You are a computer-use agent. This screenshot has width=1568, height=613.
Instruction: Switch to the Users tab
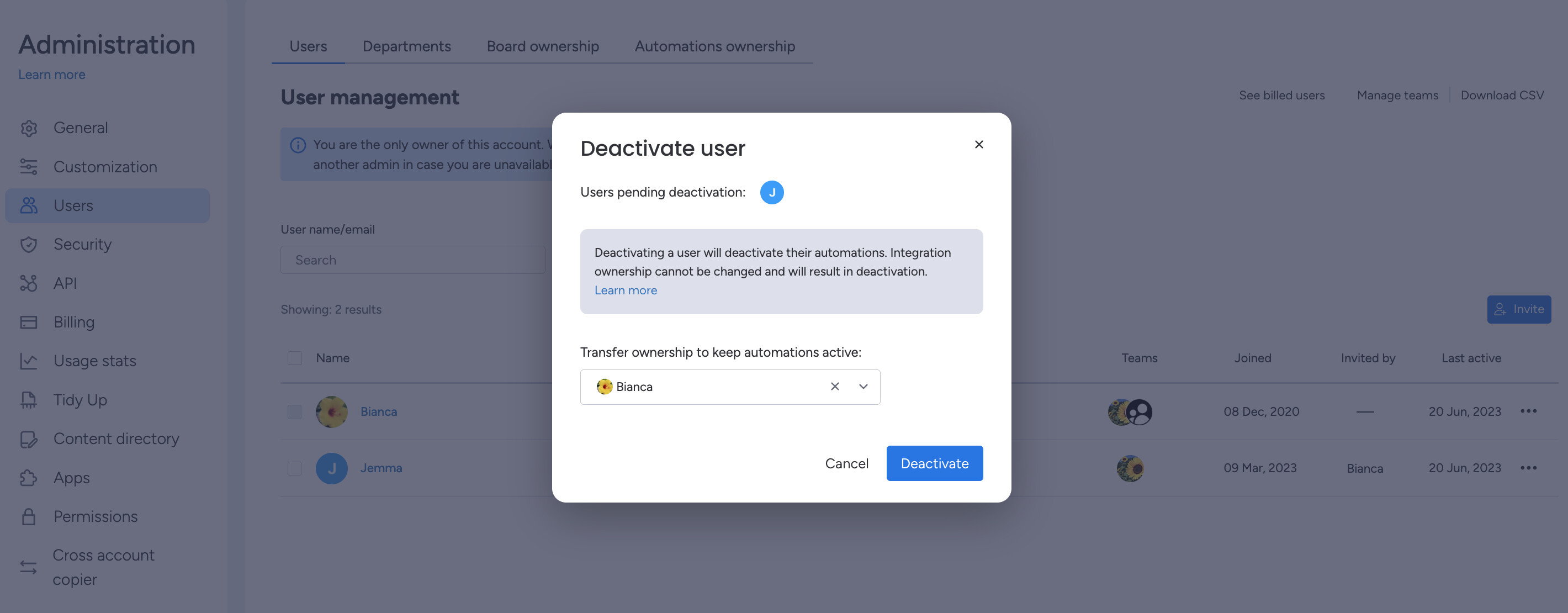(308, 46)
